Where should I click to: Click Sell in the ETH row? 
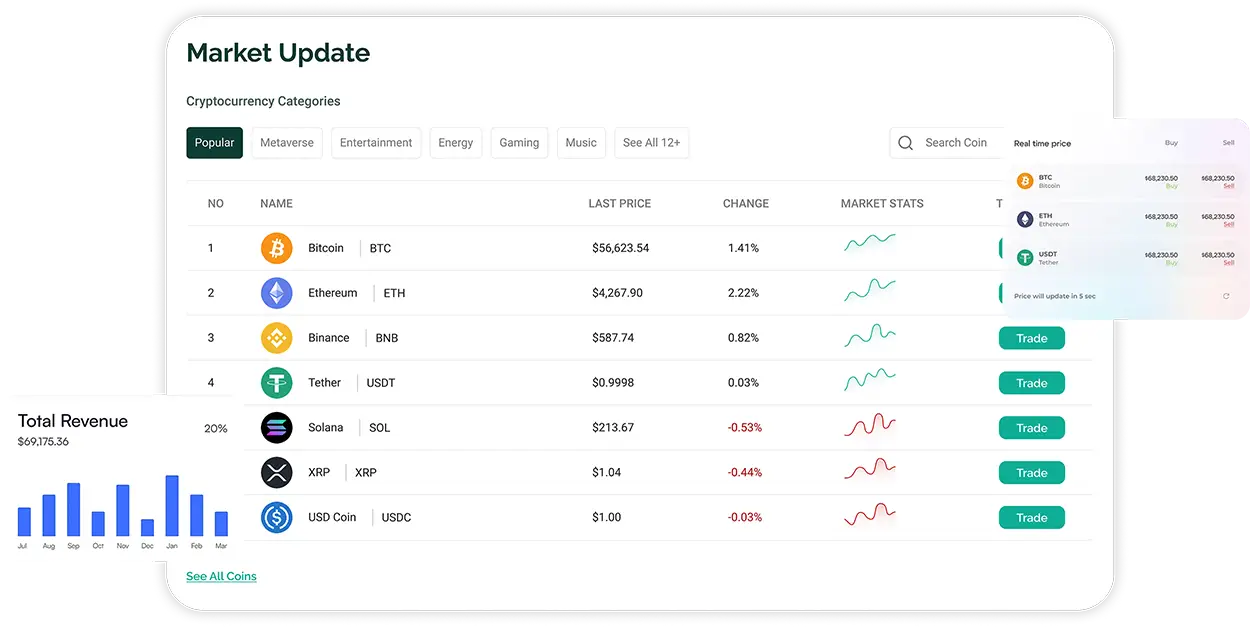click(1229, 224)
